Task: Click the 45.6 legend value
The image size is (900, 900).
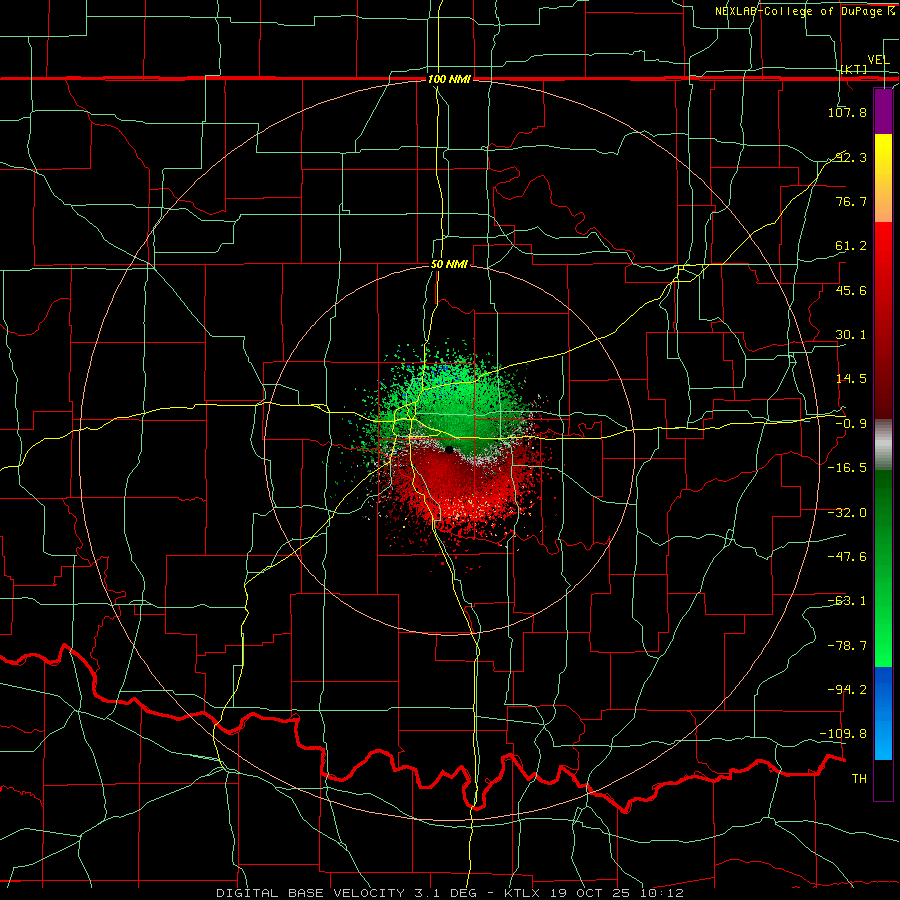Action: coord(851,290)
